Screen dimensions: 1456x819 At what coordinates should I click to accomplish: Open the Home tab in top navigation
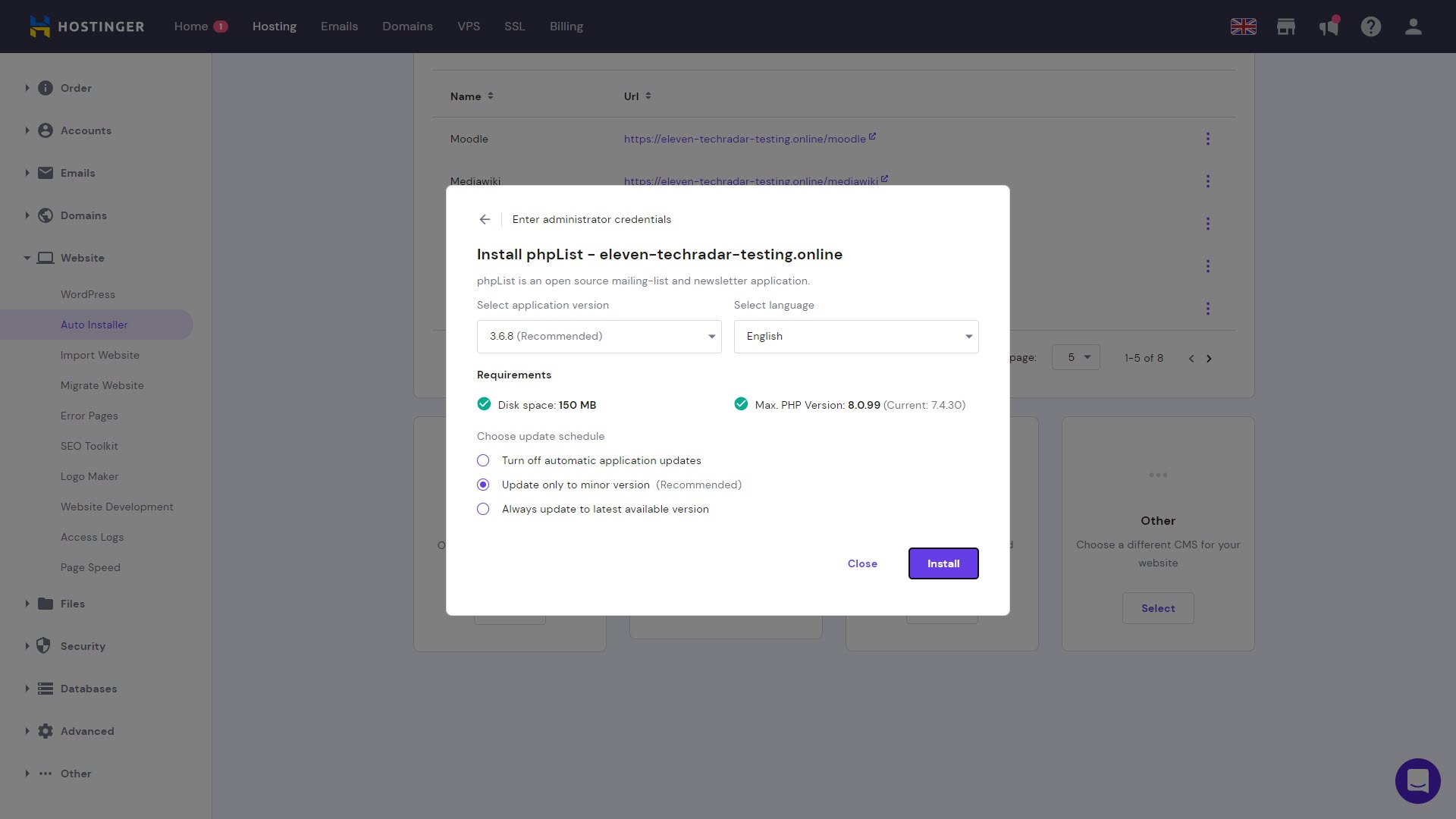pyautogui.click(x=191, y=27)
